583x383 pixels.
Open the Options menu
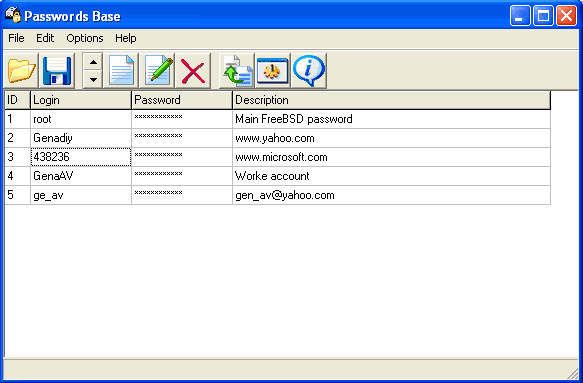(85, 38)
